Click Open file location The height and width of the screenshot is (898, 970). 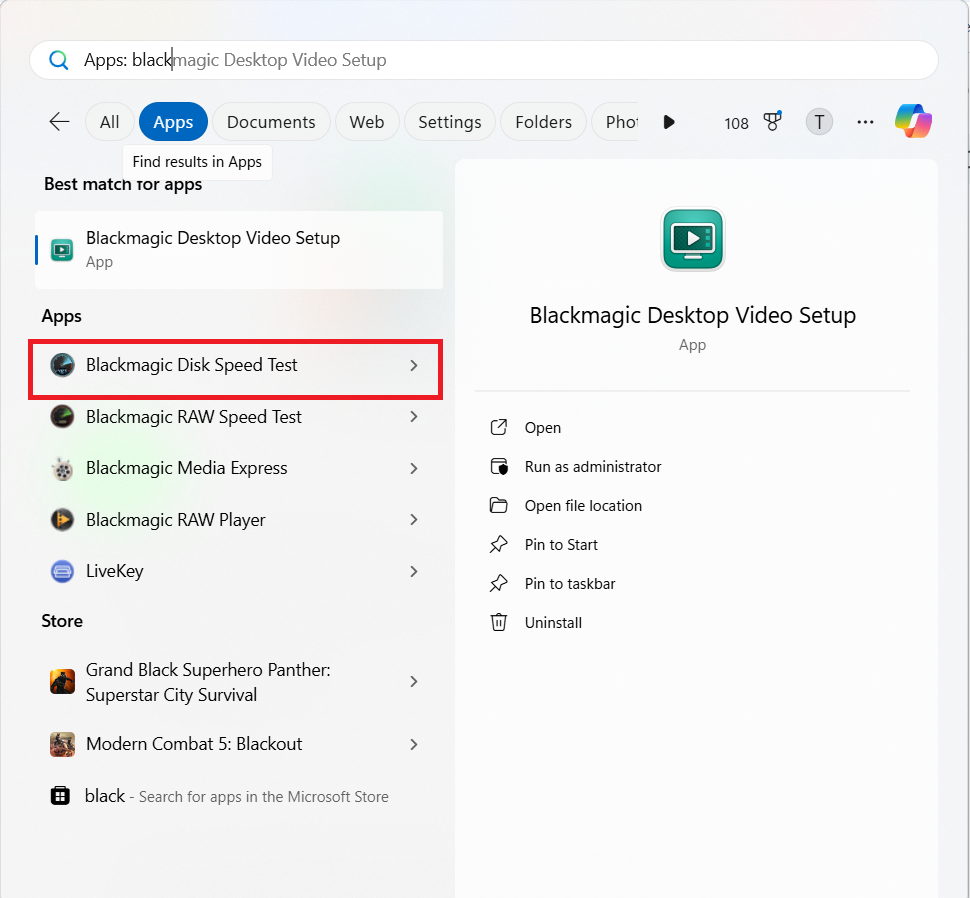(x=583, y=505)
